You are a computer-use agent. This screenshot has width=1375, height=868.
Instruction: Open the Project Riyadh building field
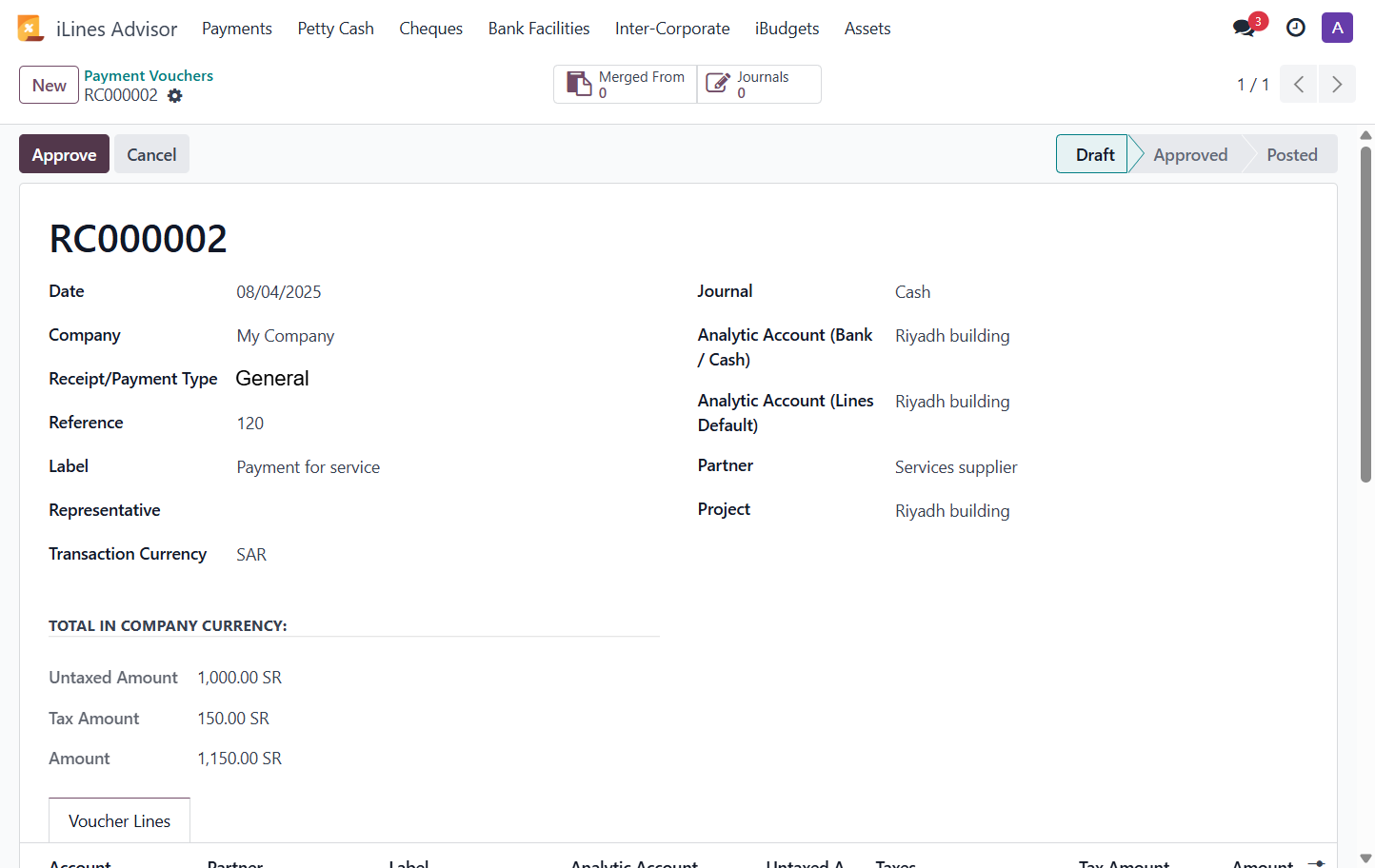[952, 511]
